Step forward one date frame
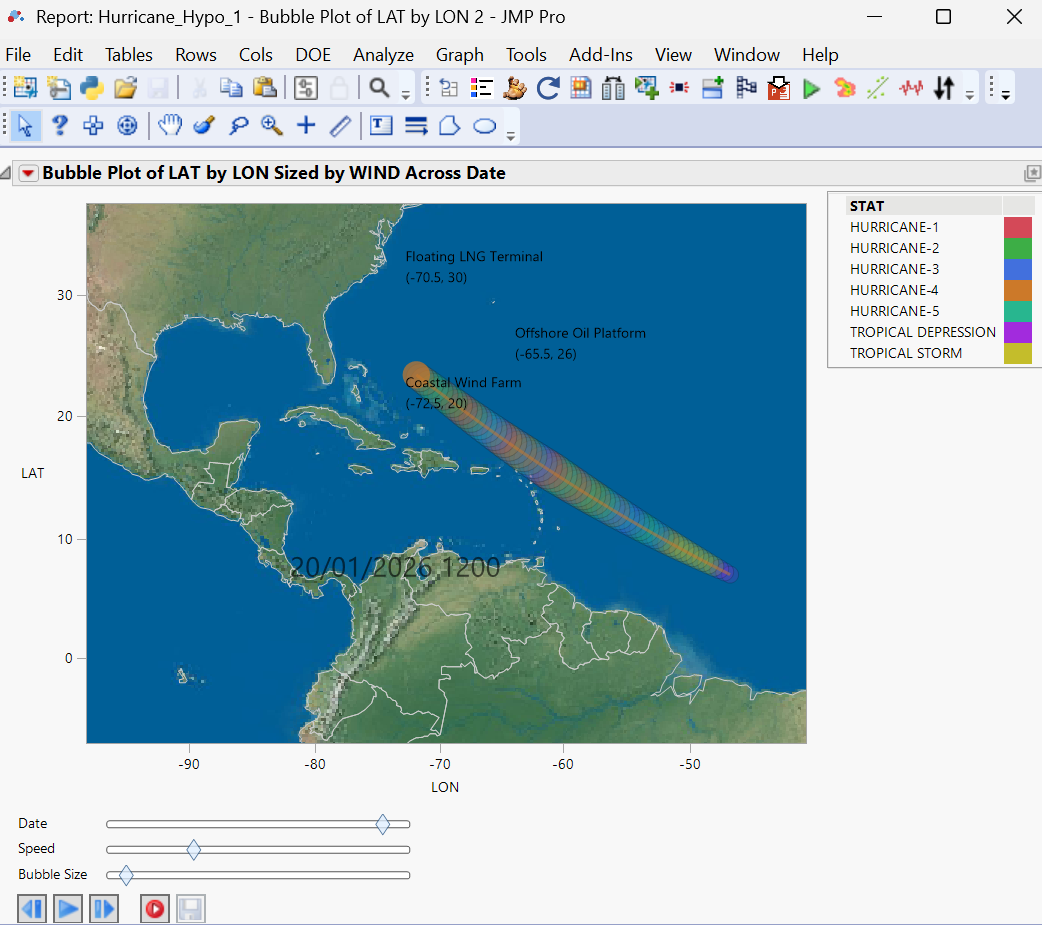Image resolution: width=1042 pixels, height=925 pixels. pos(104,908)
